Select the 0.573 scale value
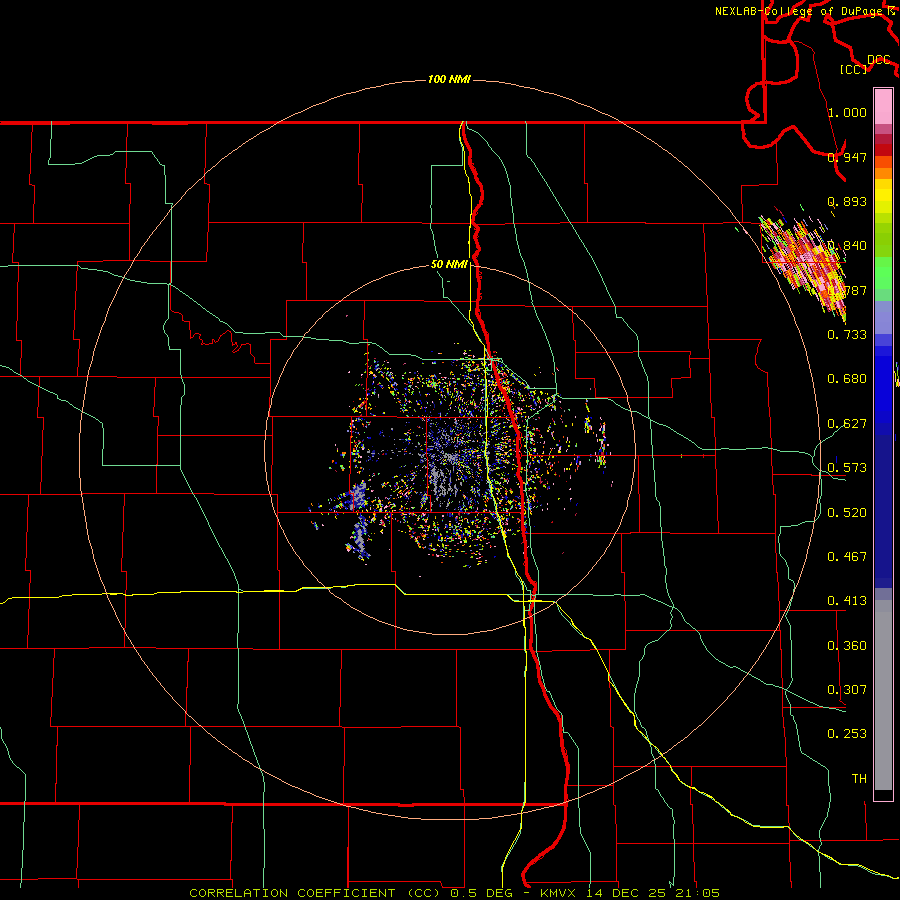Screen dimensions: 900x900 click(x=847, y=467)
